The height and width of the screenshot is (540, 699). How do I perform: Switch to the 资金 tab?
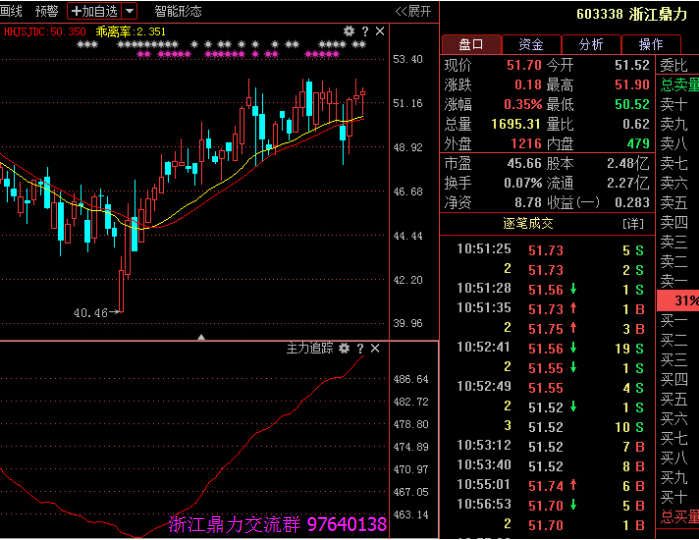tap(531, 44)
